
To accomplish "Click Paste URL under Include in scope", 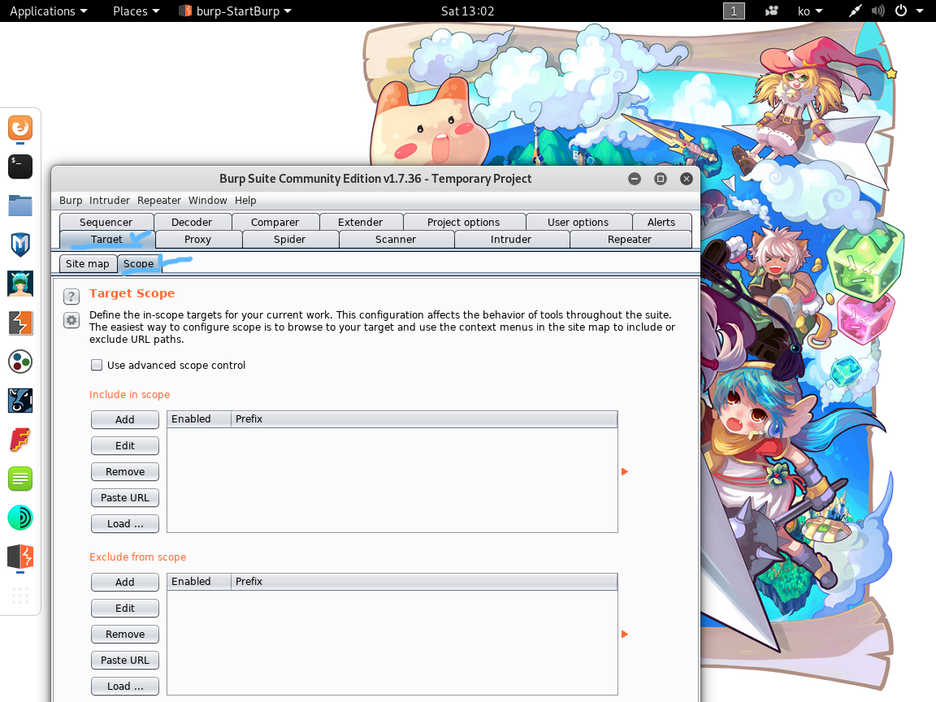I will [x=125, y=498].
